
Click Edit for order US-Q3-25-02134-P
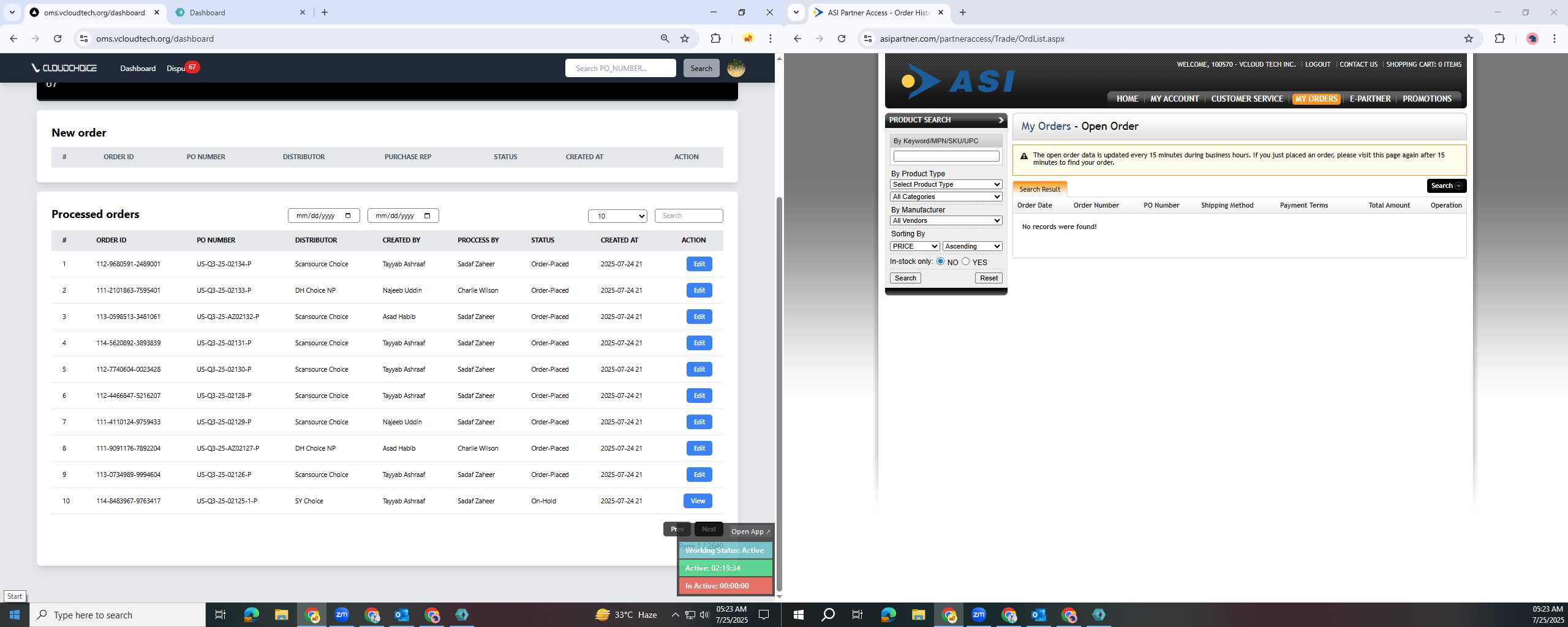pyautogui.click(x=699, y=264)
